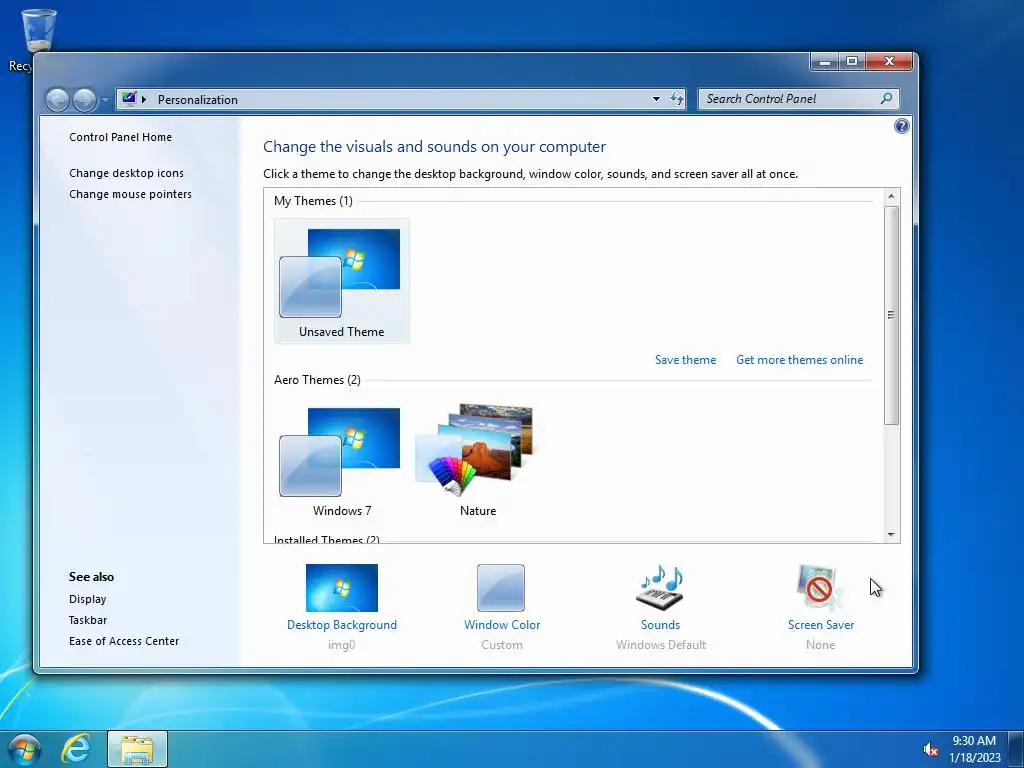
Task: Open recent pages dropdown next to Forward
Action: [x=105, y=100]
